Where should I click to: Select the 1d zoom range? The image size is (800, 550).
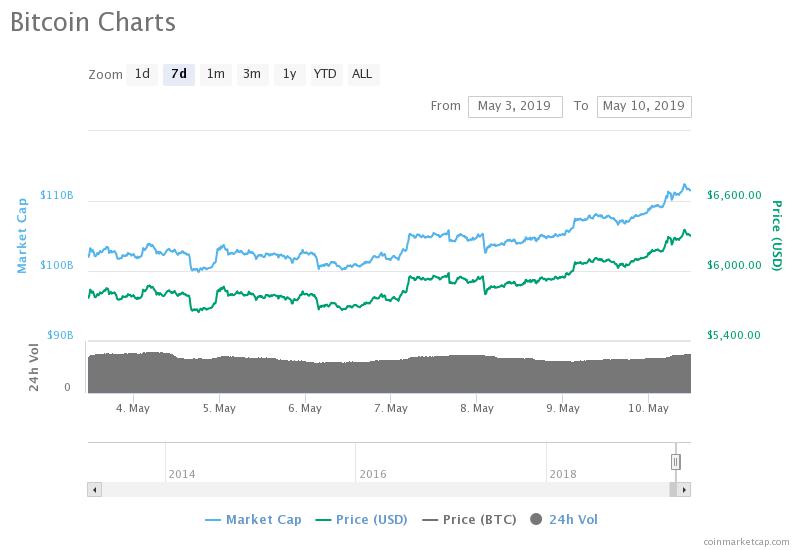coord(142,74)
